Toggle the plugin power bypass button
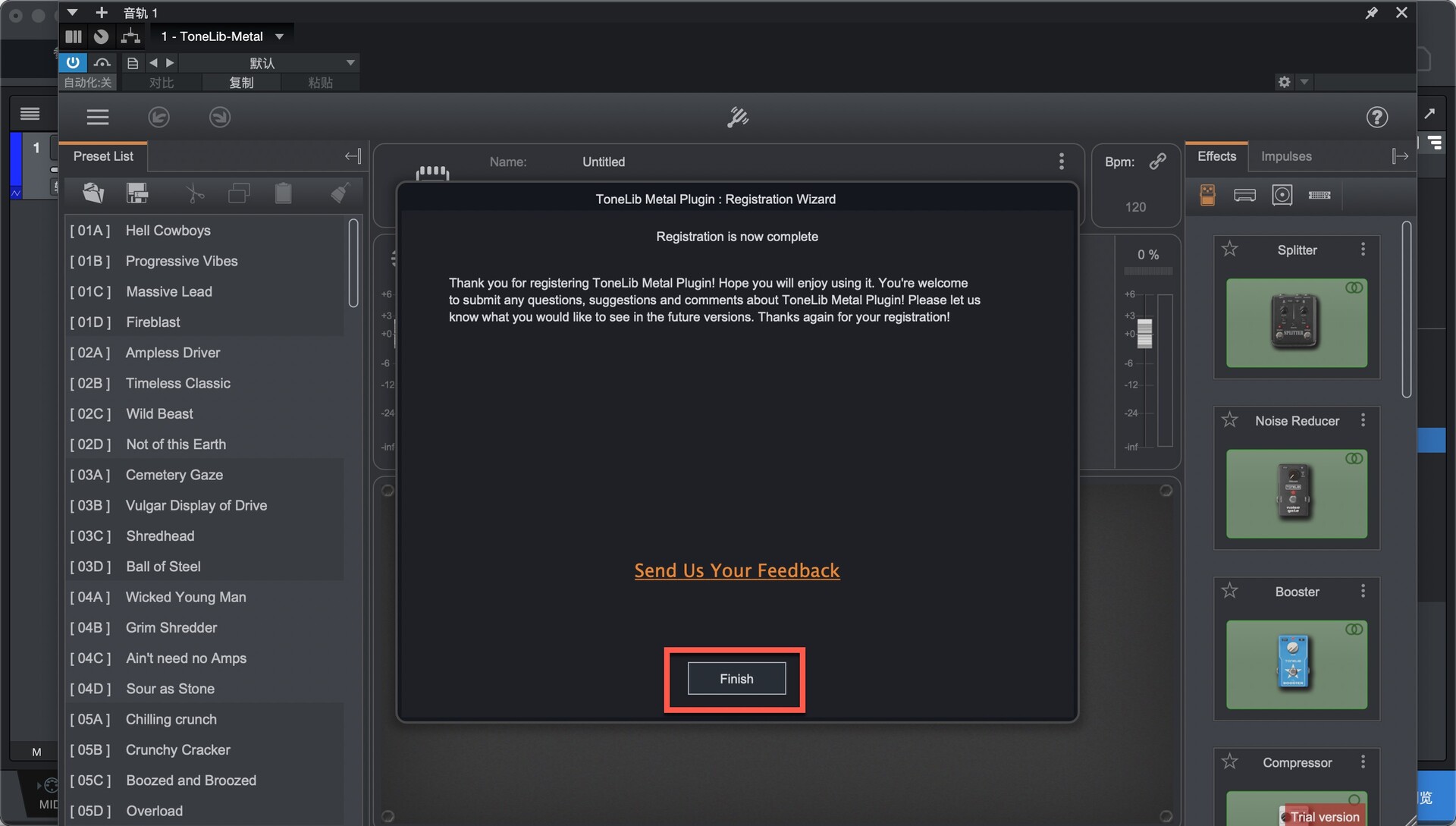Viewport: 1456px width, 826px height. [x=73, y=63]
